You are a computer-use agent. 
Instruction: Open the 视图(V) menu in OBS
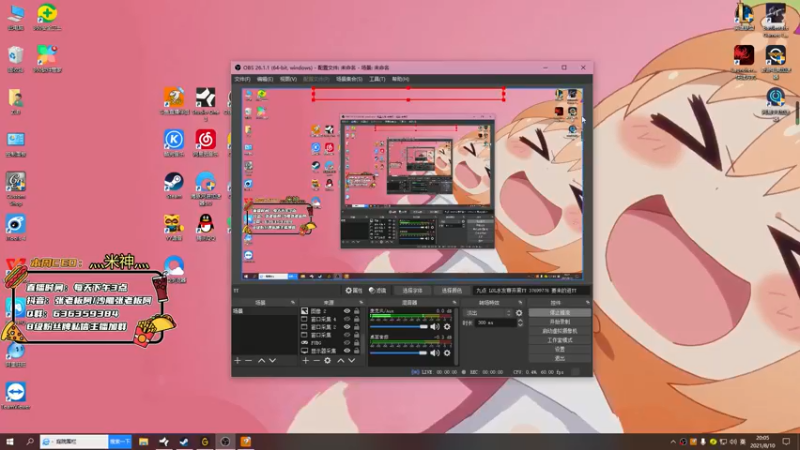288,79
